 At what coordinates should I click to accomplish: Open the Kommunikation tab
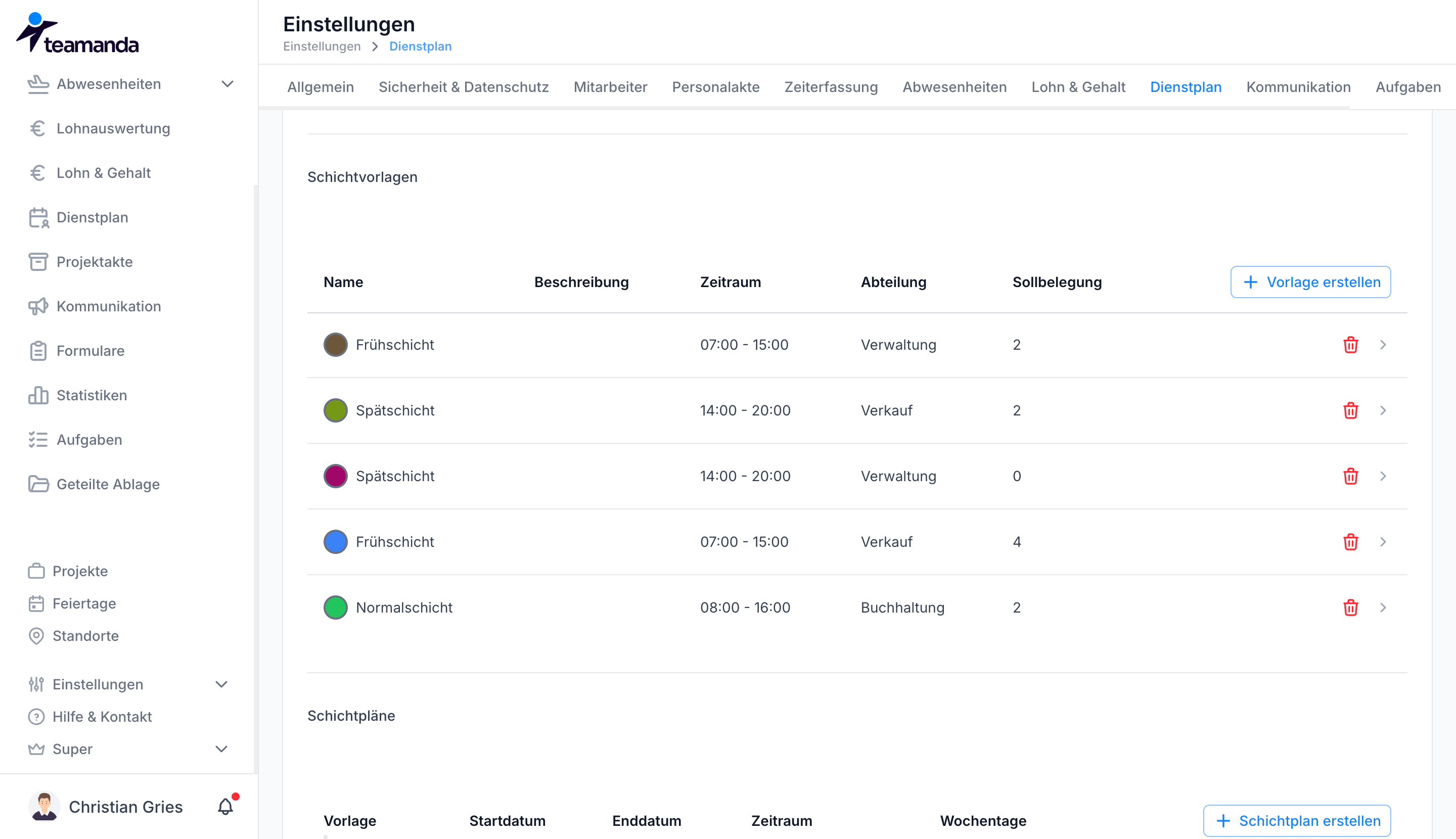pos(1299,87)
